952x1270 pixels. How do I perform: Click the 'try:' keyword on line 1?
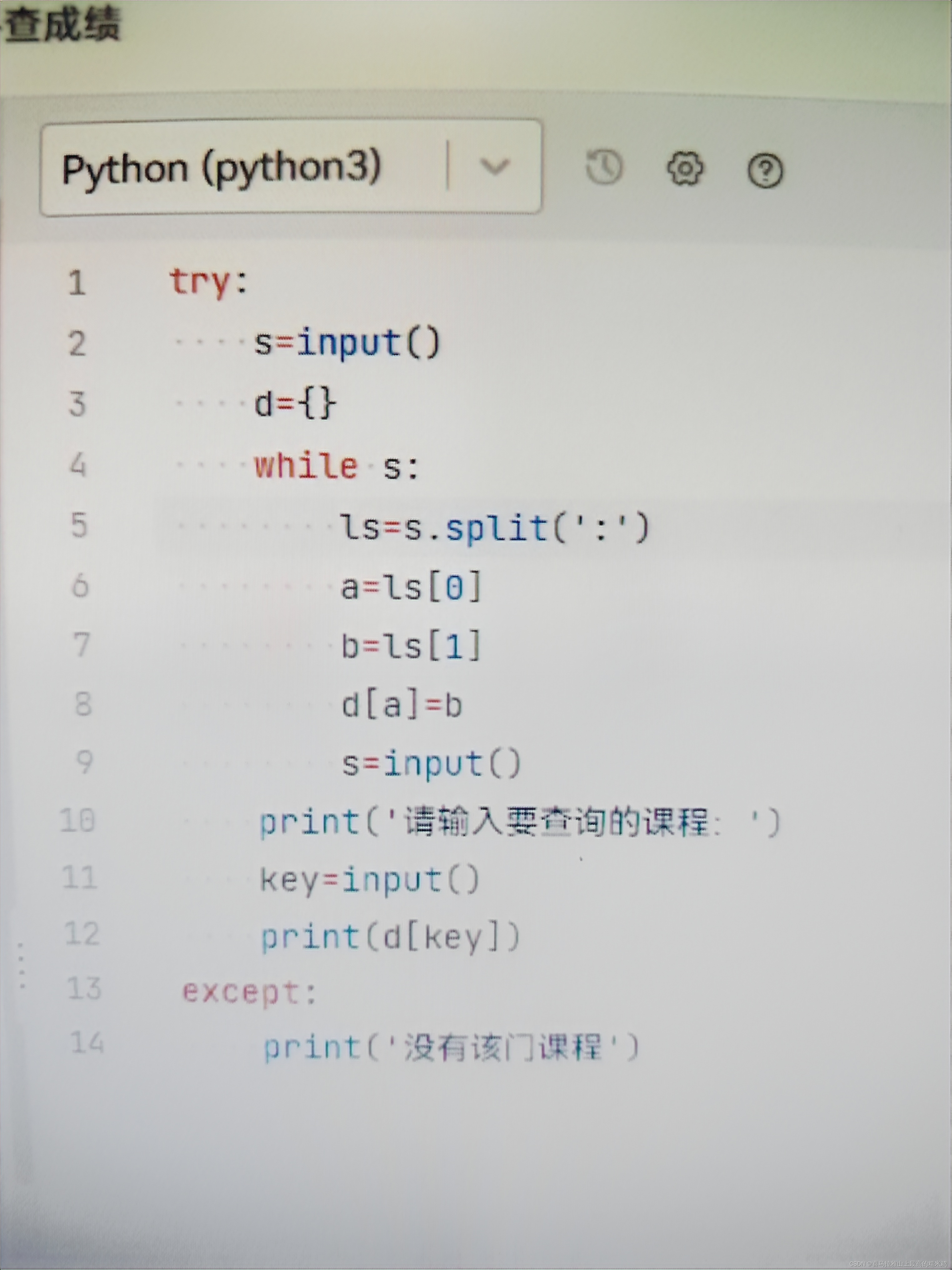(x=209, y=282)
